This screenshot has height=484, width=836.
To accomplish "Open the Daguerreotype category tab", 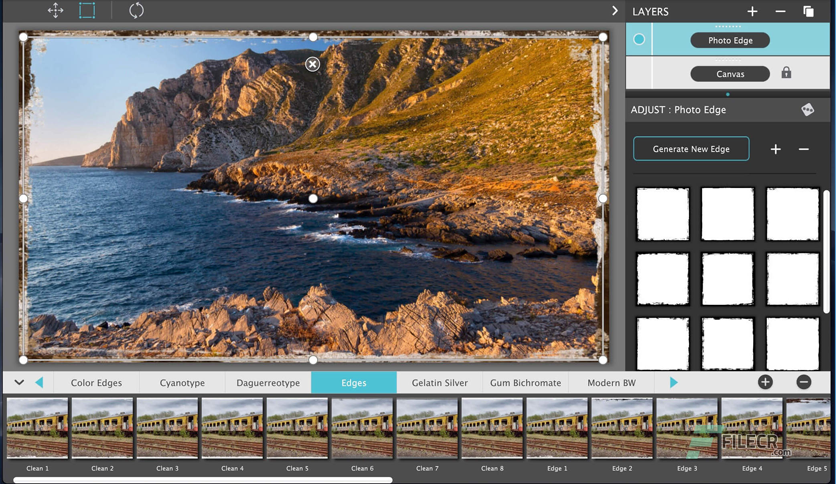I will (268, 383).
